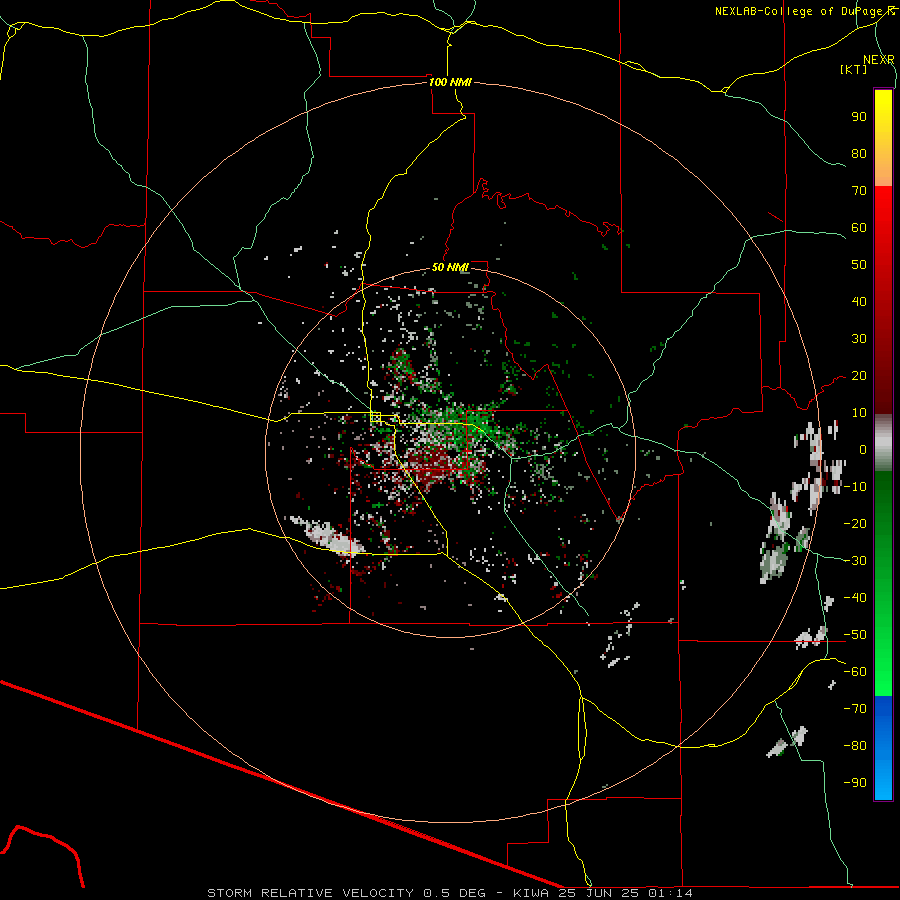
Task: Click the 100 NMI range ring label
Action: 450,82
